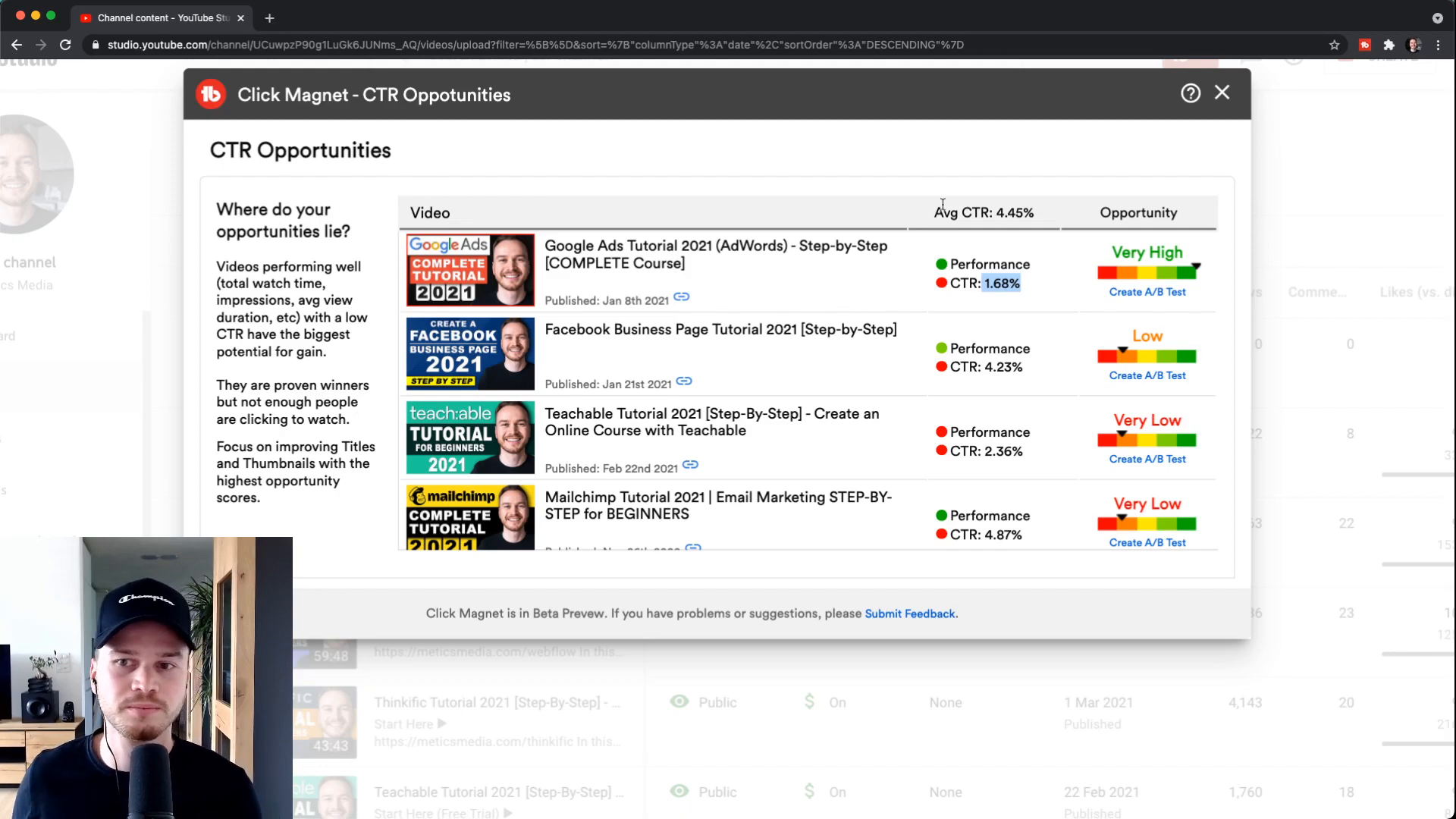Click 'Create A/B Test' for Mailchimp tutorial

1148,542
